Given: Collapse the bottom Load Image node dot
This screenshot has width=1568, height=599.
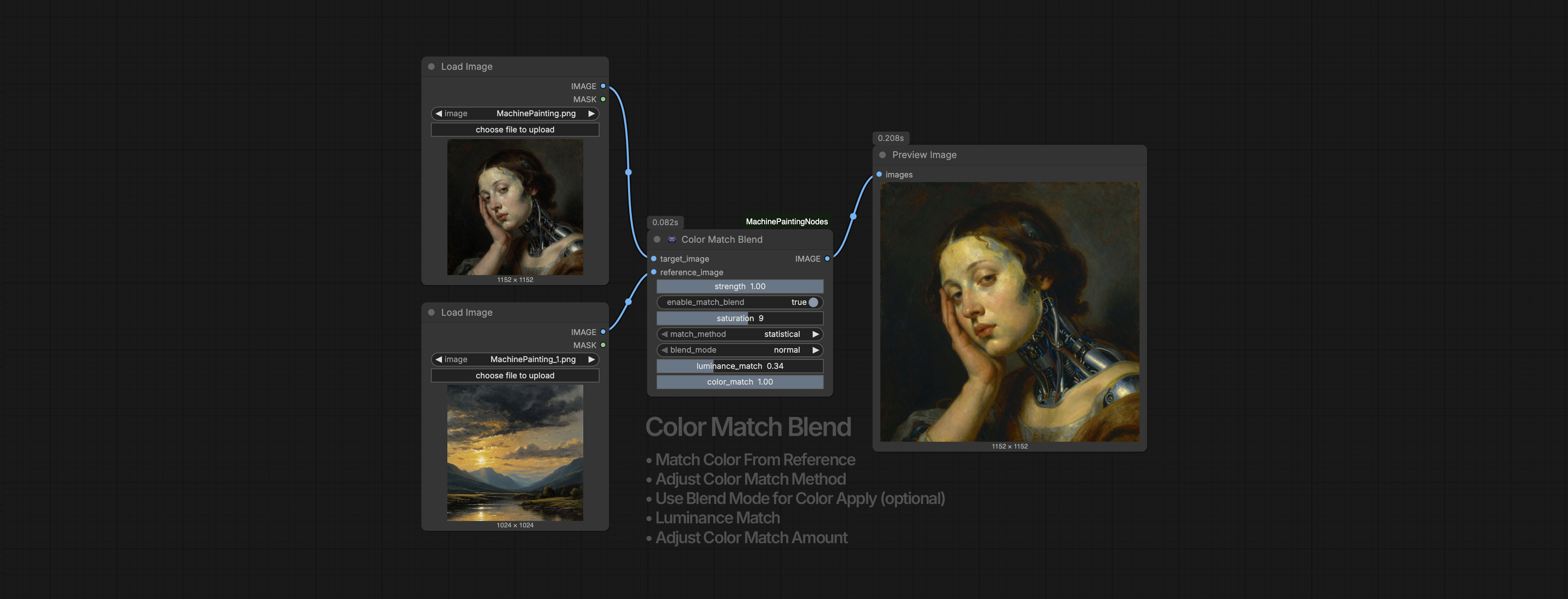Looking at the screenshot, I should tap(432, 313).
